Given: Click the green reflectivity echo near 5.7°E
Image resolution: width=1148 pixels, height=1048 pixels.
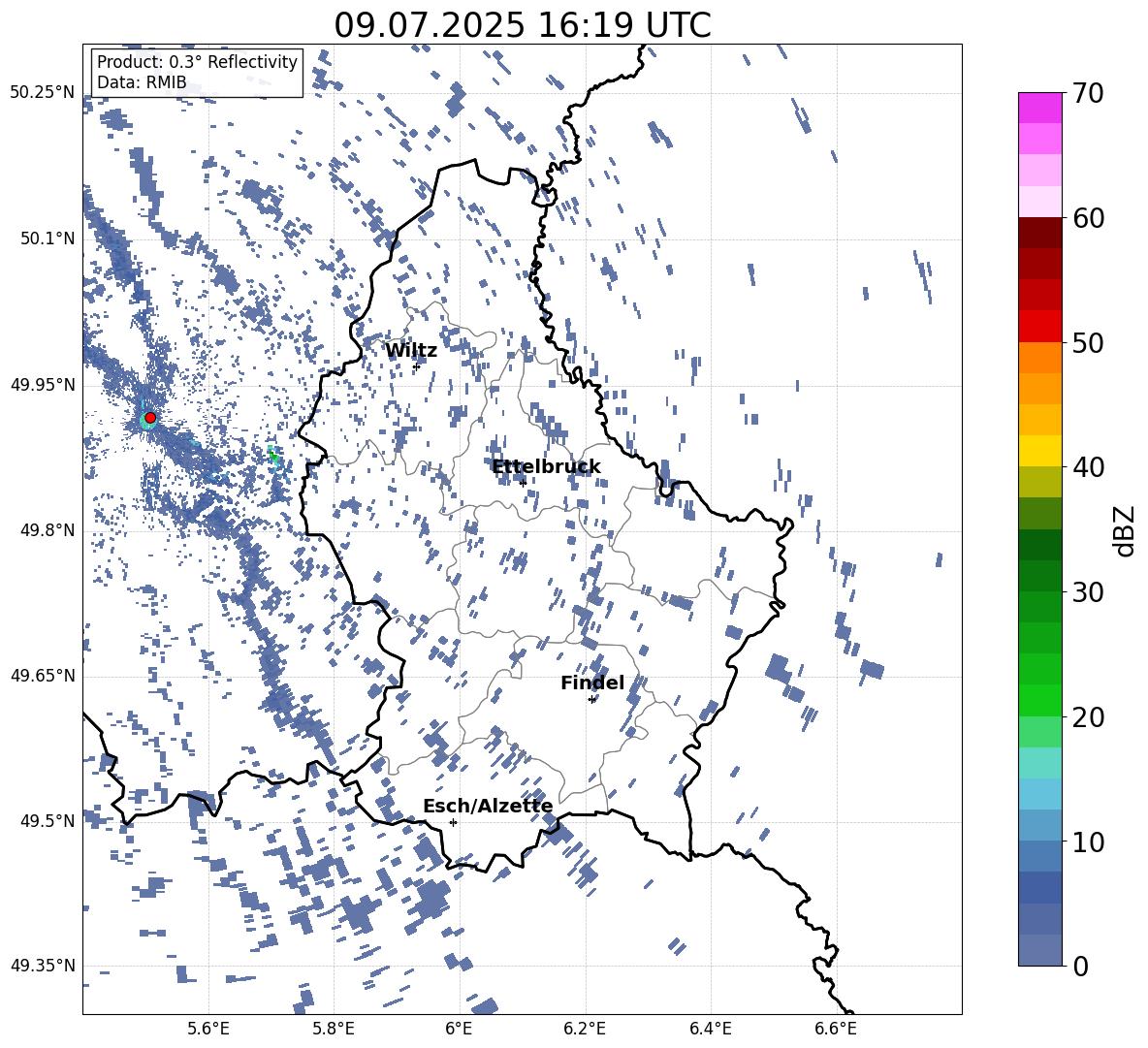Looking at the screenshot, I should 273,457.
